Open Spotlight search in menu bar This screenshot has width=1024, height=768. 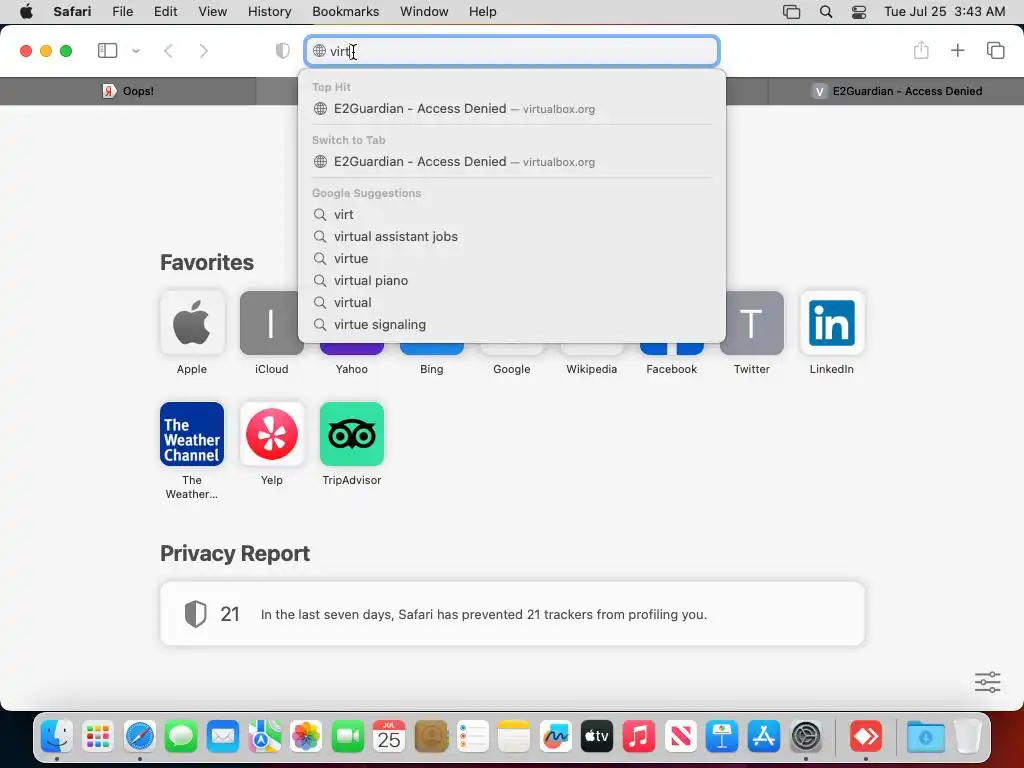(825, 12)
